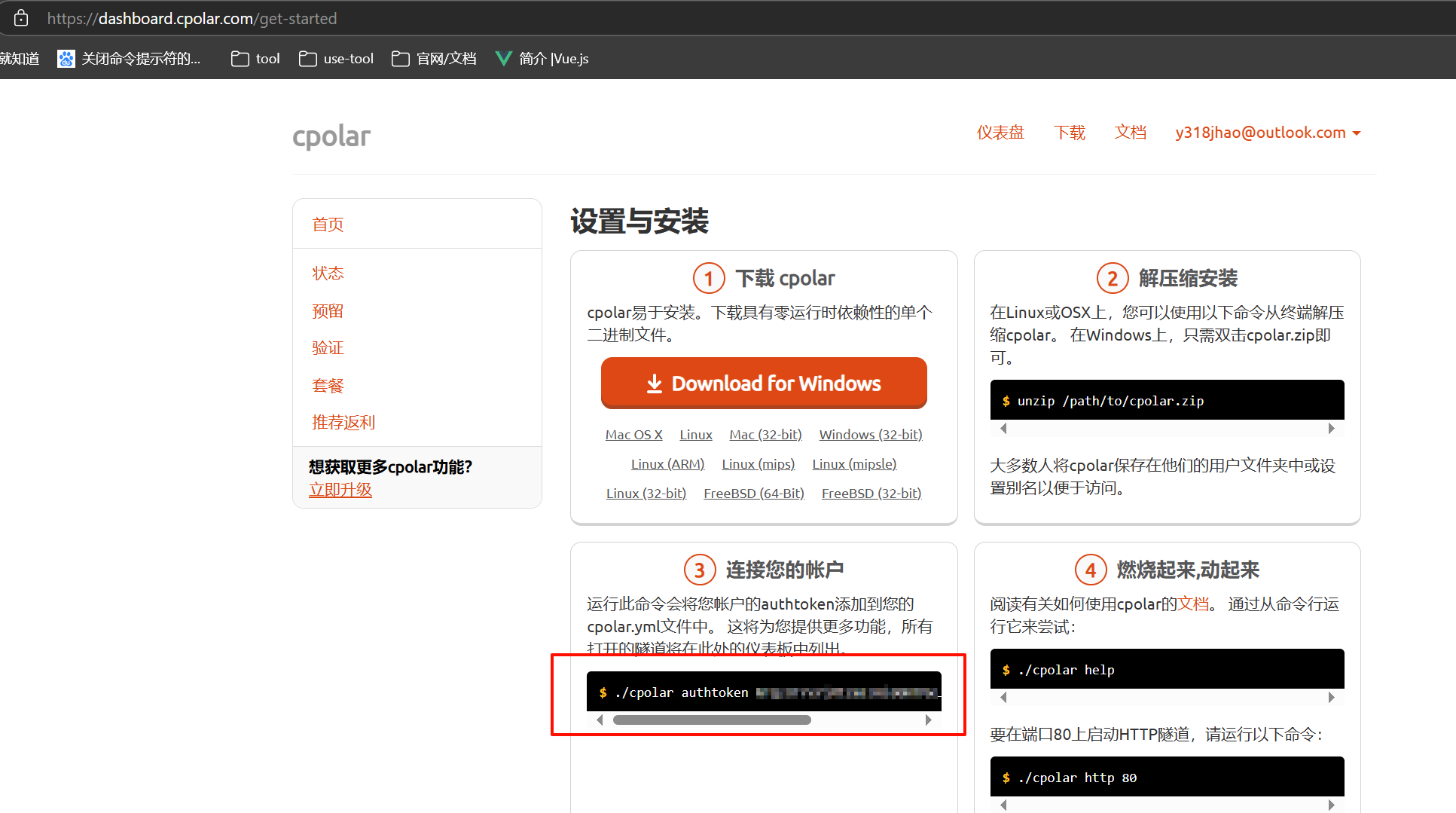Download the FreeBSD (64-Bit) version

coord(754,494)
